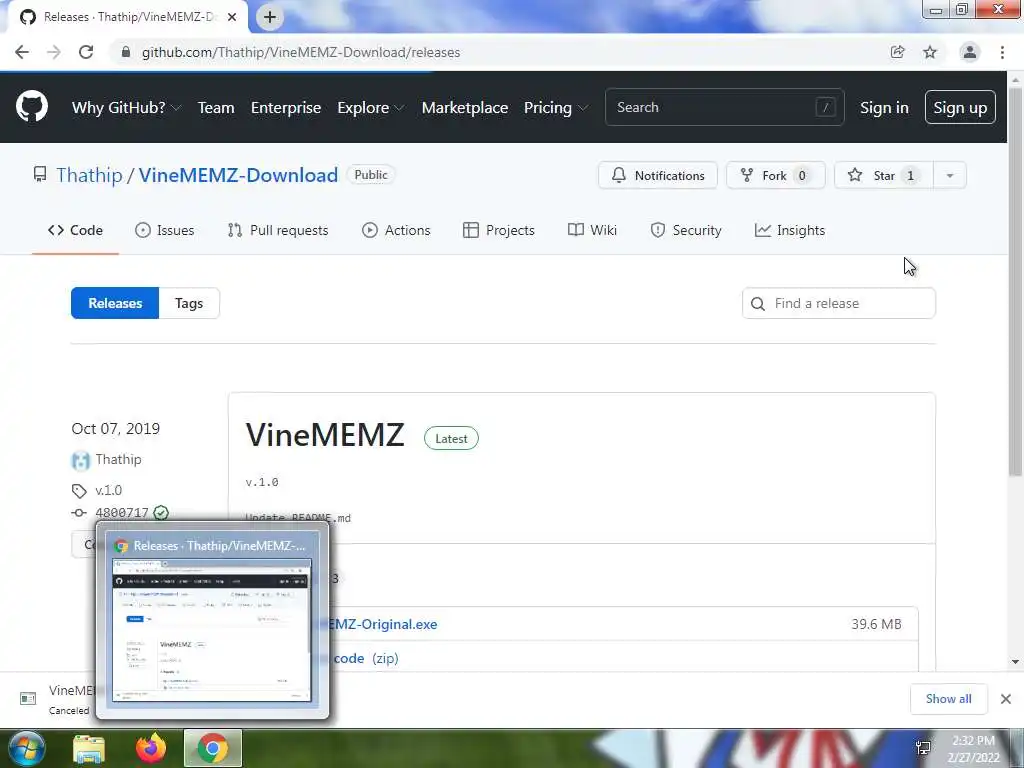
Task: Click Sign in link
Action: (x=884, y=107)
